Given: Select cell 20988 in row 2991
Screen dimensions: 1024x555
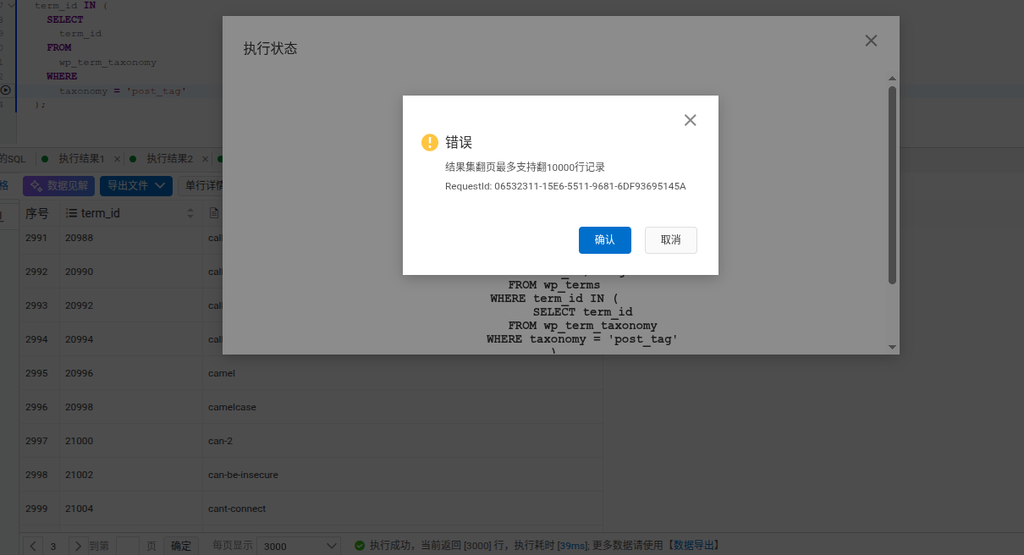Looking at the screenshot, I should (131, 238).
